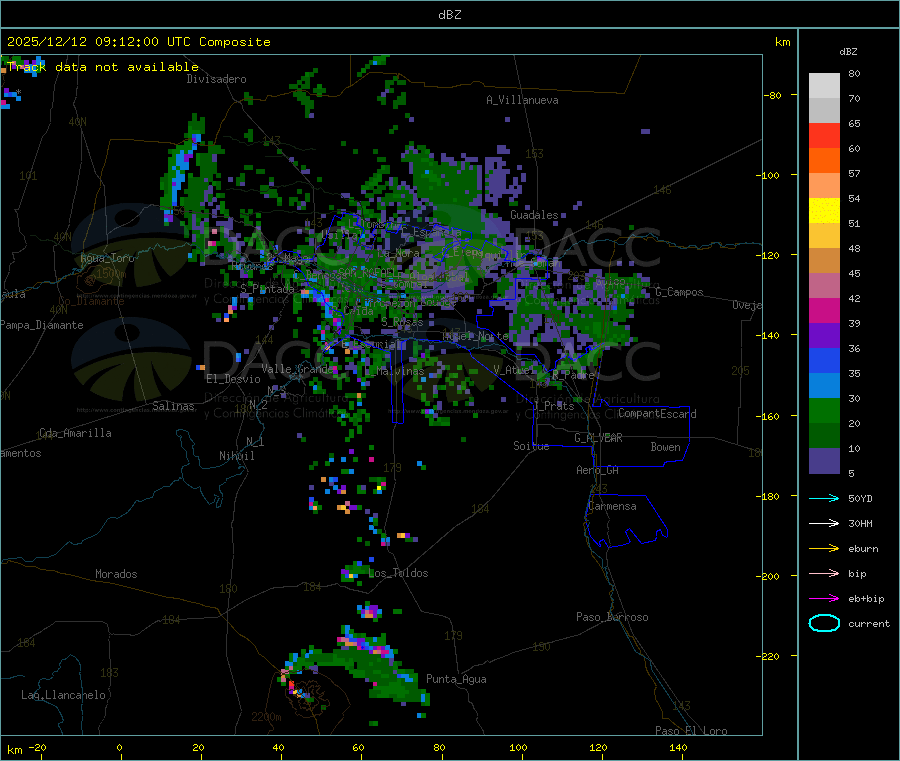The image size is (900, 761).
Task: Click the Punta_Agua map label
Action: pyautogui.click(x=456, y=679)
